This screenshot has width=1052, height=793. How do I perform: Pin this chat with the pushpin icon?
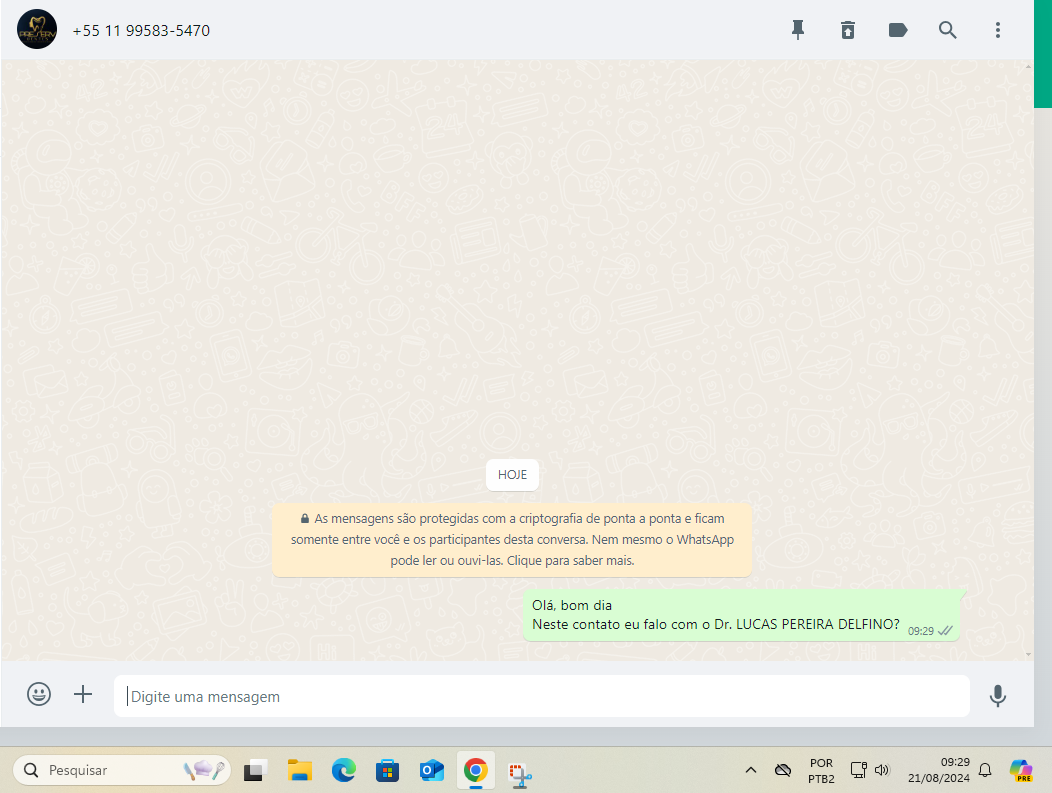(798, 30)
